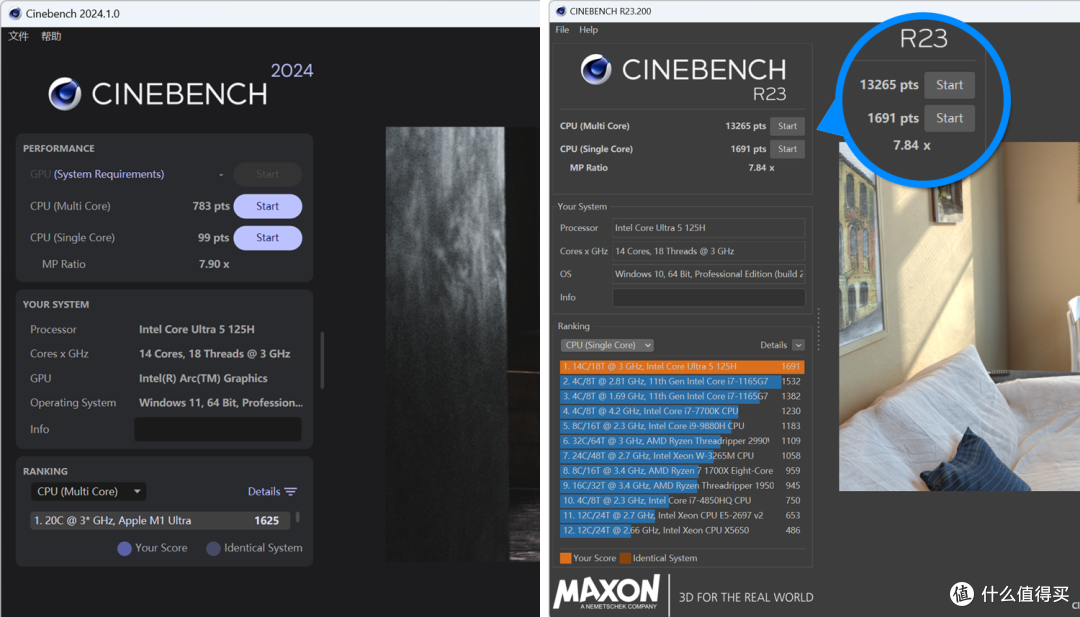Click the 783 pts multi core score in Cinebench 2024
The width and height of the screenshot is (1080, 617).
[211, 206]
